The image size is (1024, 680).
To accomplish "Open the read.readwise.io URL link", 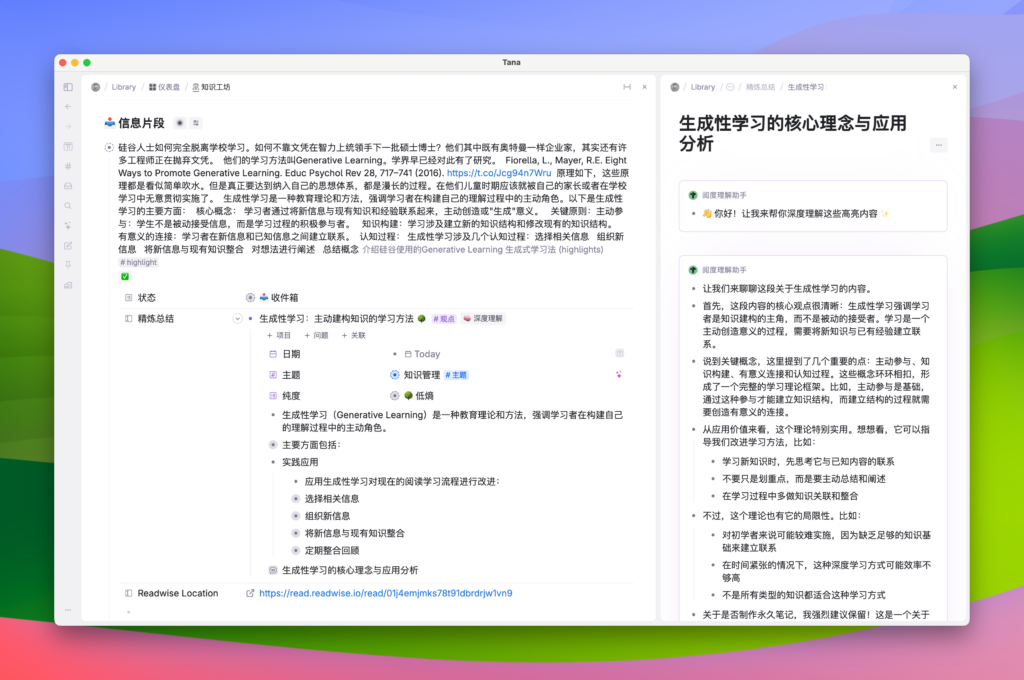I will click(x=385, y=593).
